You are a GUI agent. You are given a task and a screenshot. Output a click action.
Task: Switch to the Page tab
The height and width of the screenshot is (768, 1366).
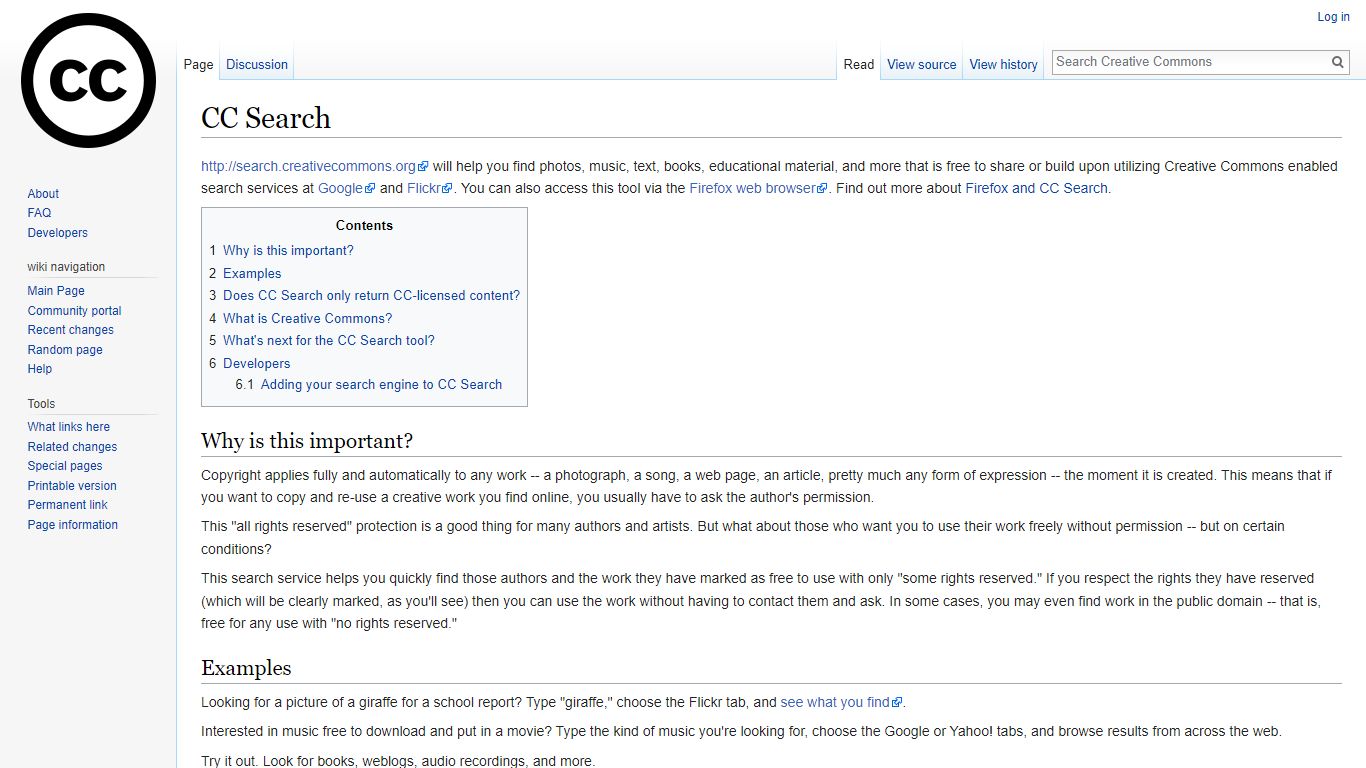point(198,64)
